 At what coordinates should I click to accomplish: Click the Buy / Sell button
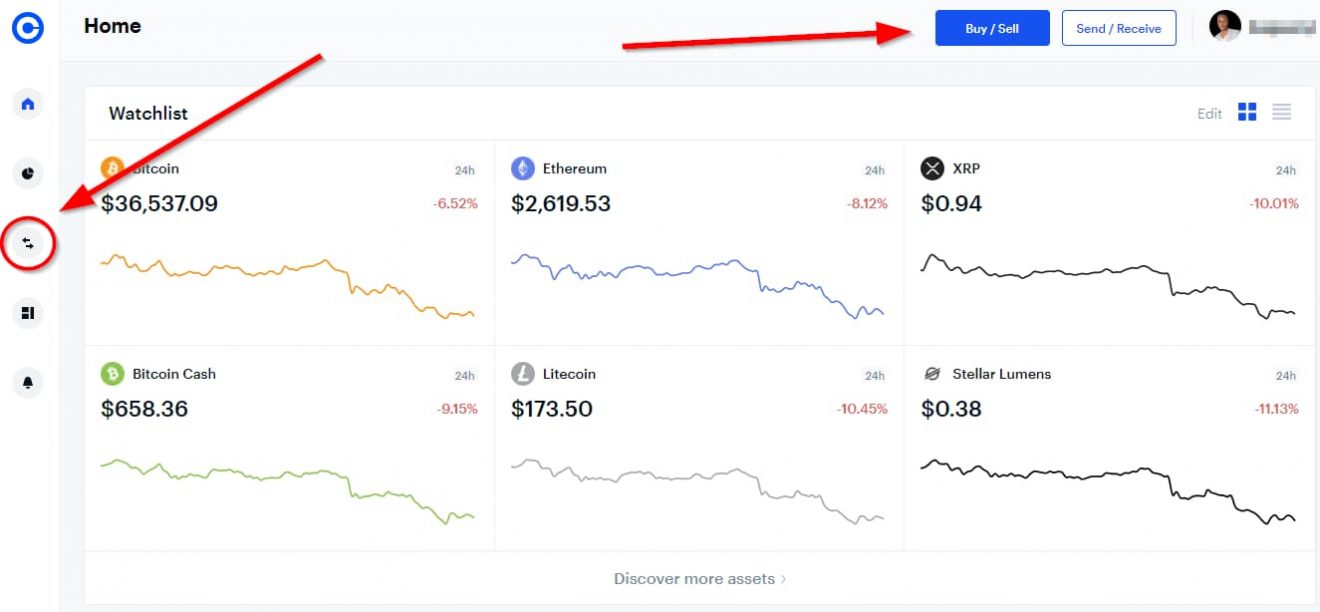pyautogui.click(x=992, y=28)
